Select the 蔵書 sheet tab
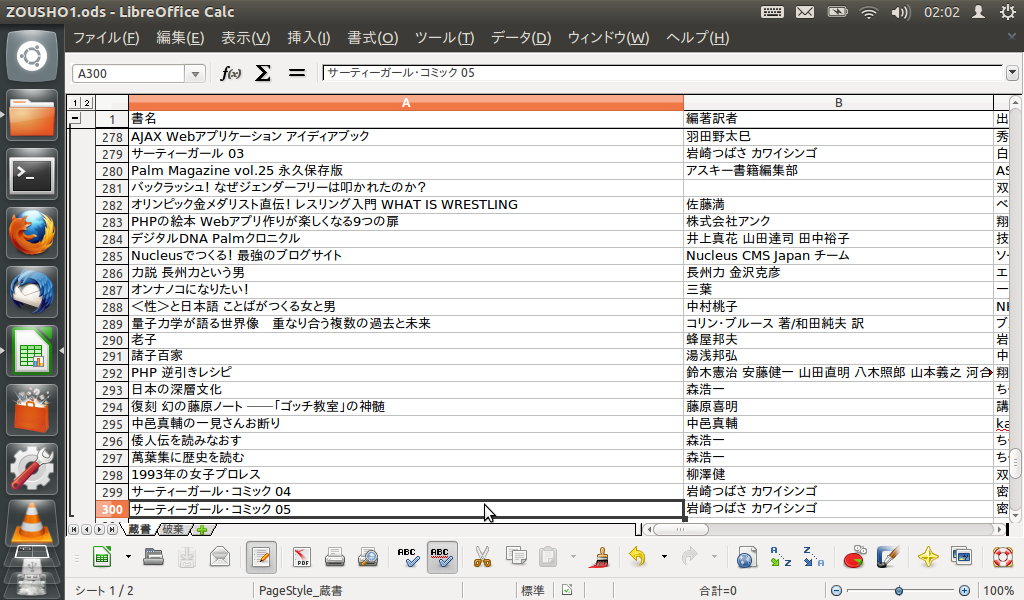This screenshot has width=1024, height=600. point(139,529)
